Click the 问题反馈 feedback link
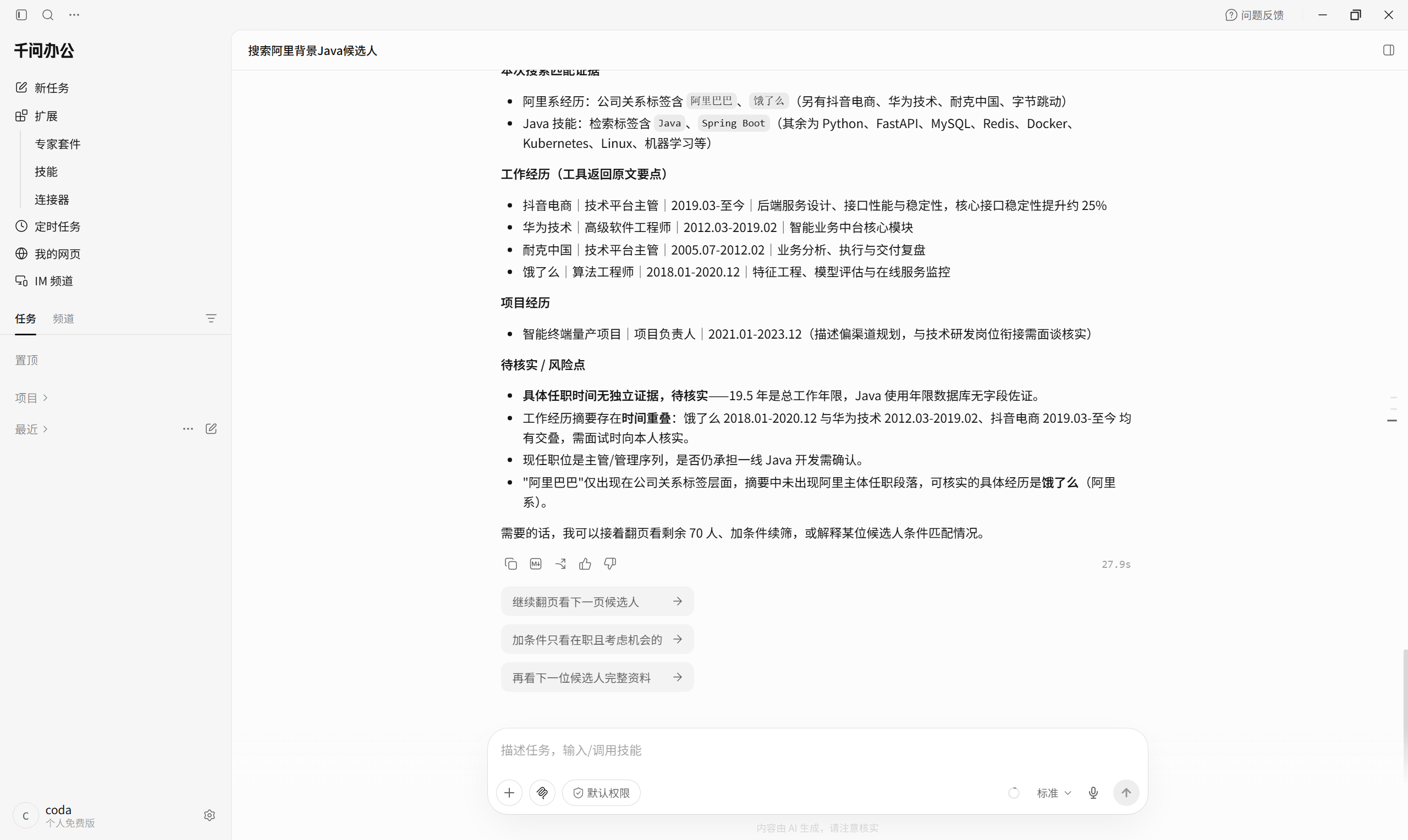 [1255, 15]
